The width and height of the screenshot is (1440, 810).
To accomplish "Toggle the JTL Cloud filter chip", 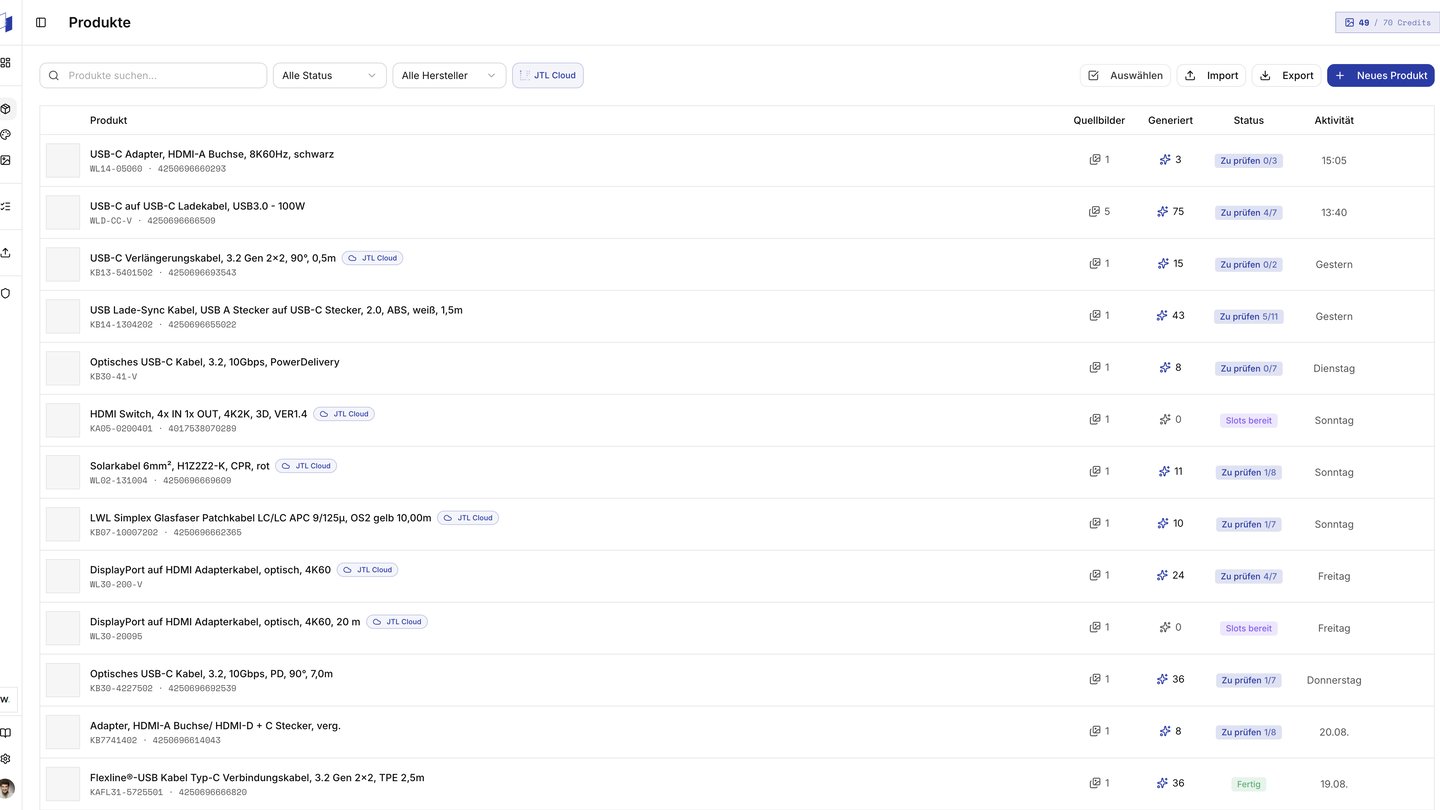I will coord(548,75).
